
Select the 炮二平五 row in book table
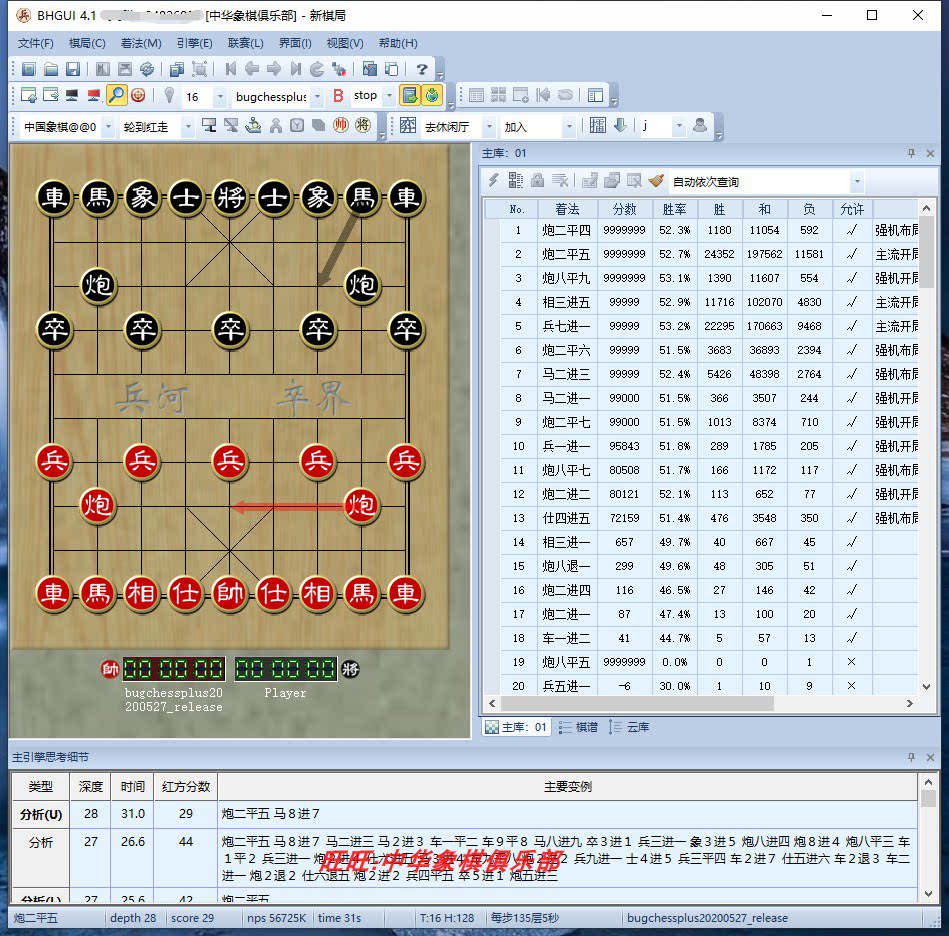pos(709,254)
